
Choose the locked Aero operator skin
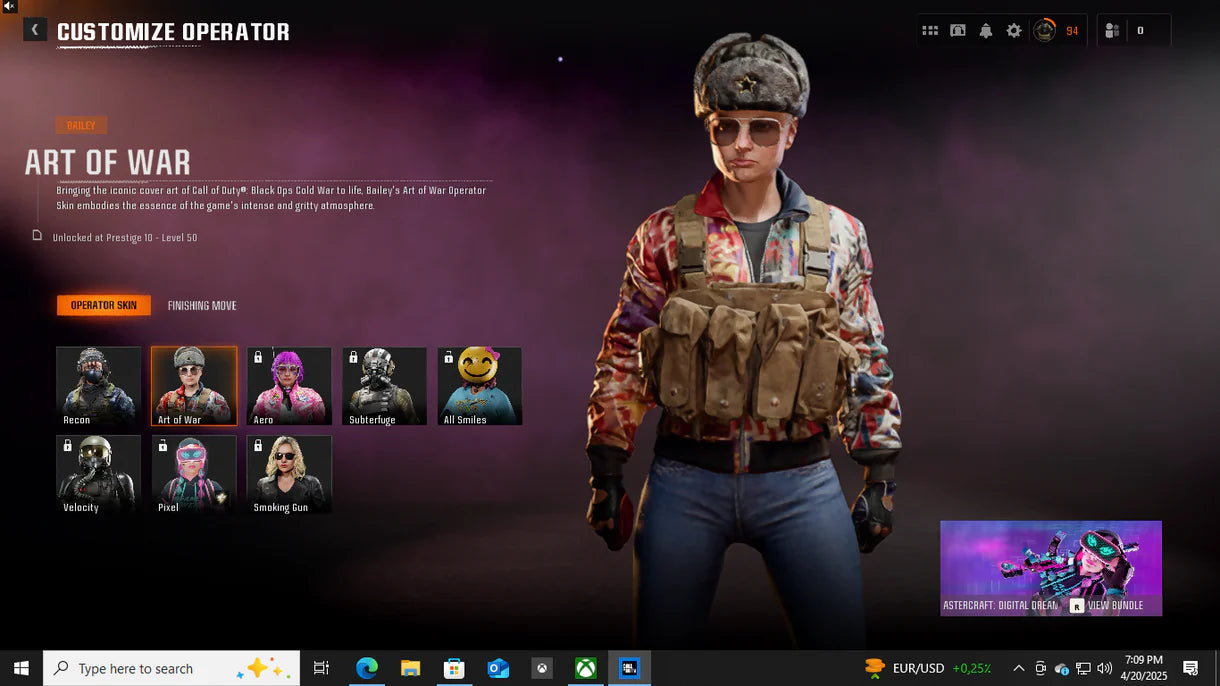coord(289,386)
